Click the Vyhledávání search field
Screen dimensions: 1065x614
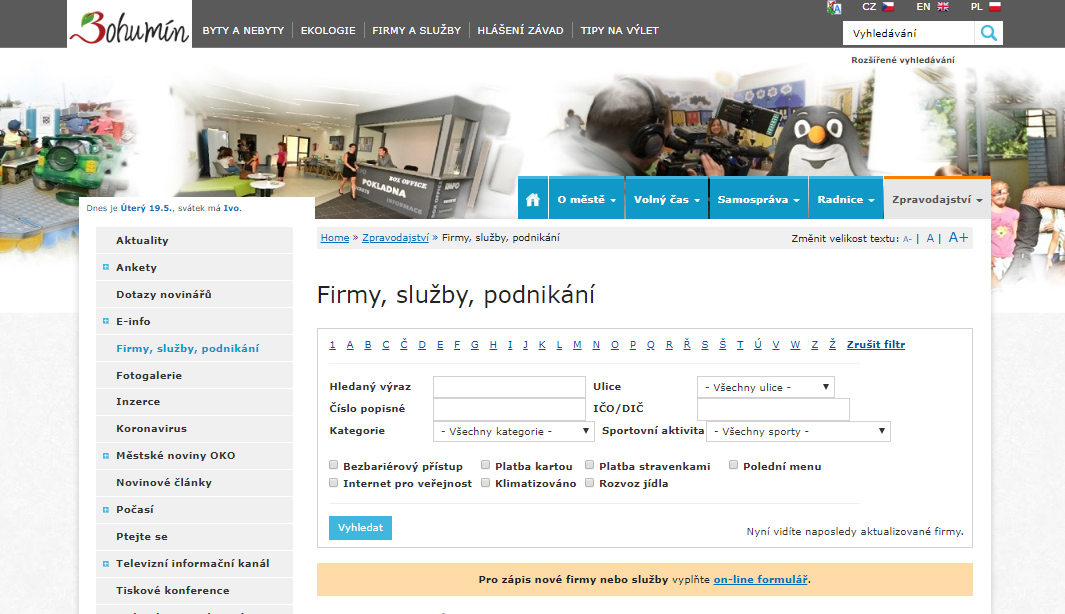909,33
